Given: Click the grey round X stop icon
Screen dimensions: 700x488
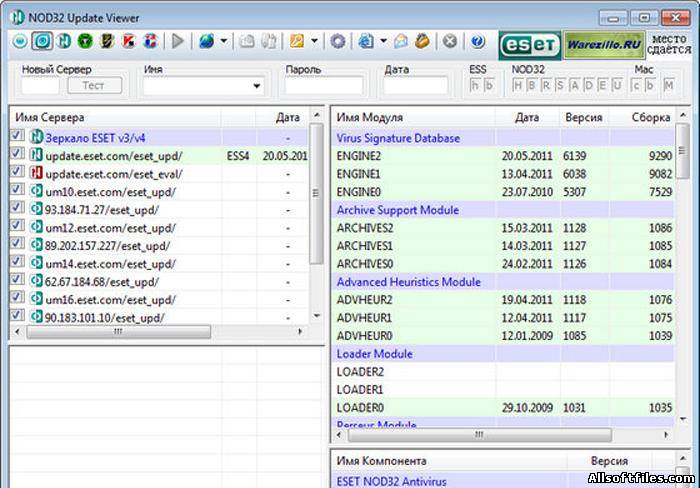Looking at the screenshot, I should [450, 41].
